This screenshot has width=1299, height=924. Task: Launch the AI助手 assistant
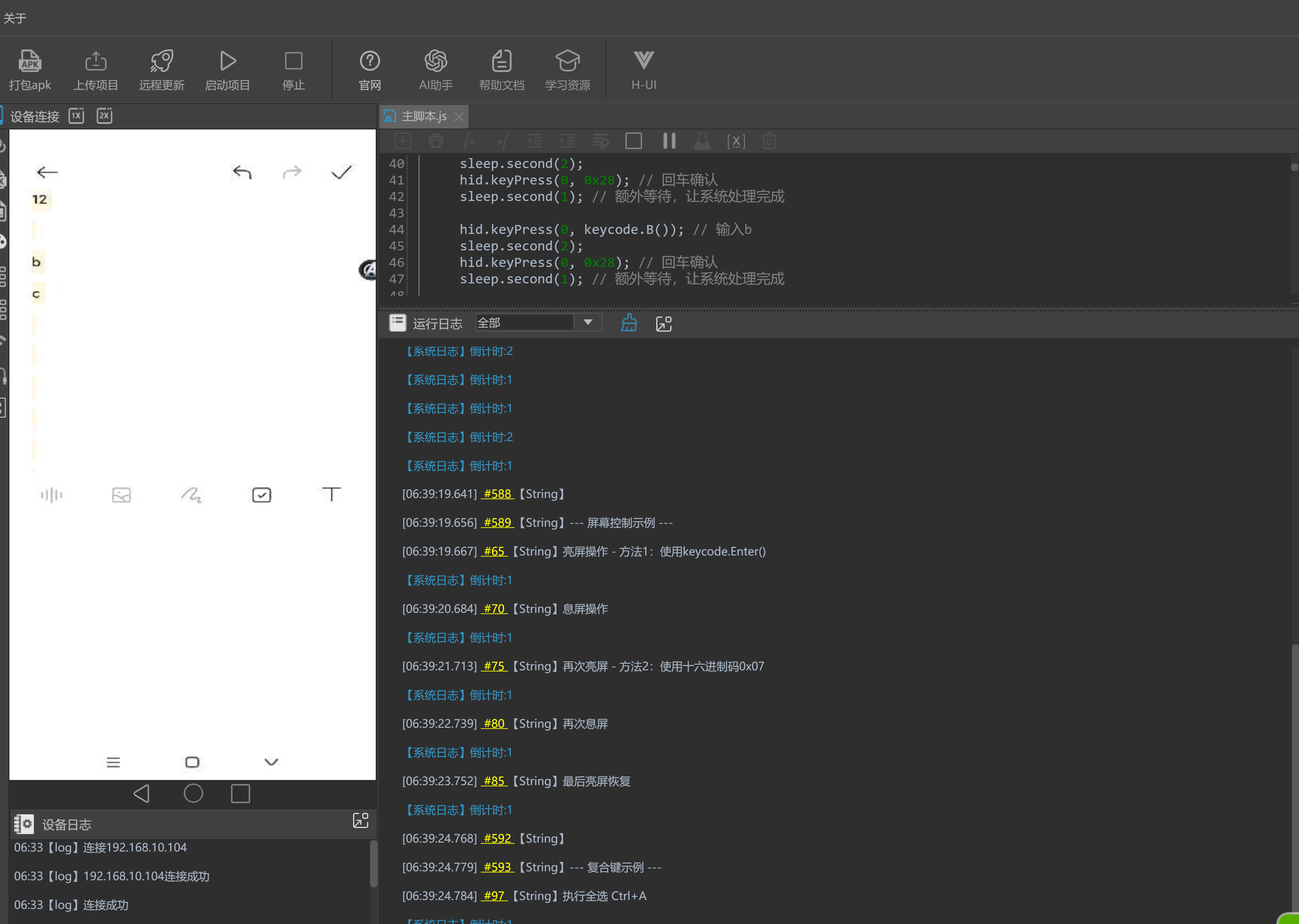[x=436, y=71]
